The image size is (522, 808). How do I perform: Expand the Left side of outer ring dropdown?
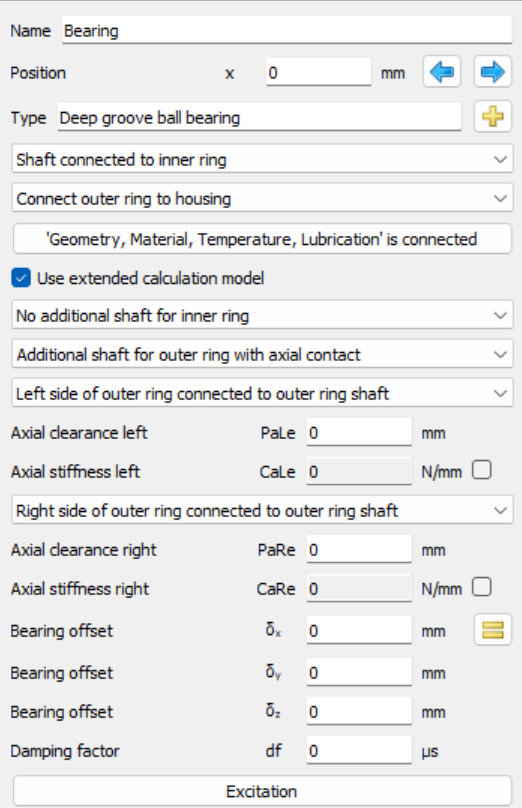(x=262, y=394)
